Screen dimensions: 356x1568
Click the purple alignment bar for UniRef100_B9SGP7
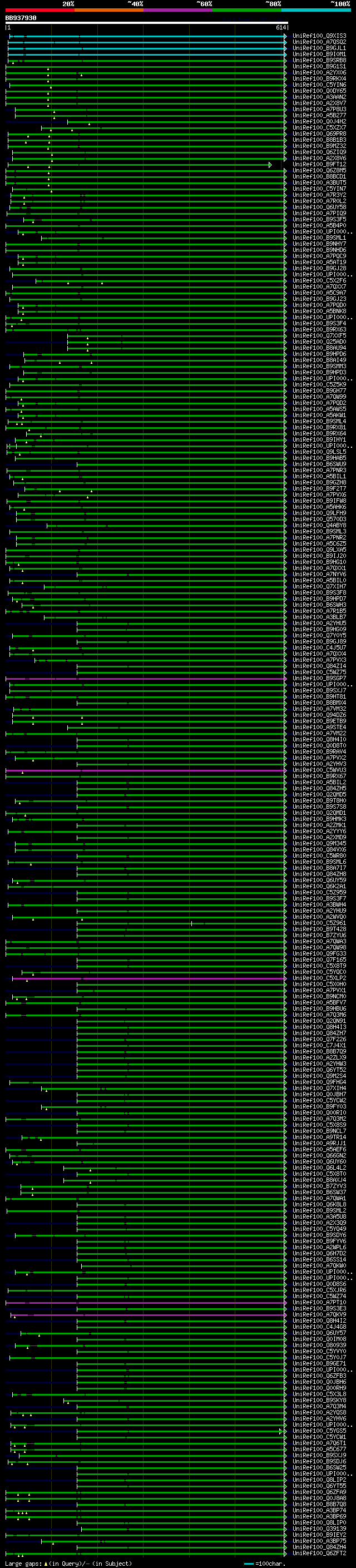pos(146,678)
